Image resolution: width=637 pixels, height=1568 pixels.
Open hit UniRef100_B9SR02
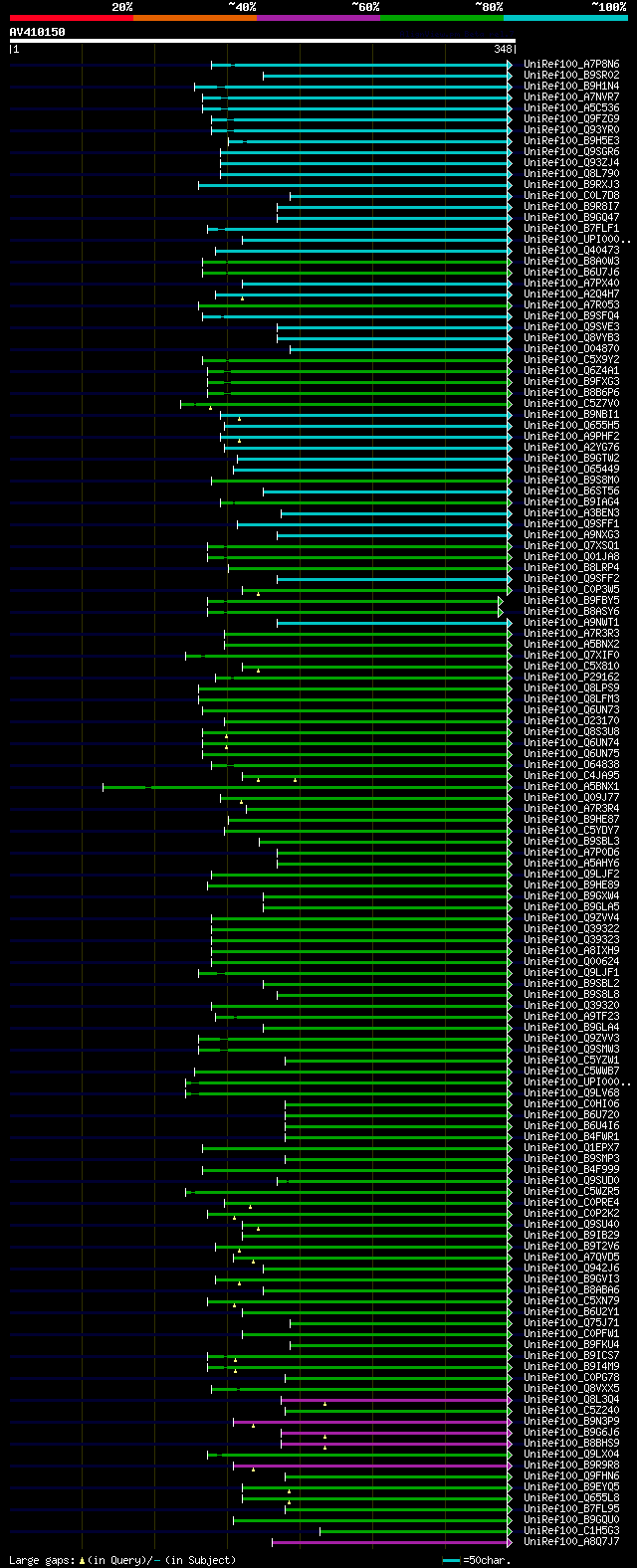pos(571,76)
